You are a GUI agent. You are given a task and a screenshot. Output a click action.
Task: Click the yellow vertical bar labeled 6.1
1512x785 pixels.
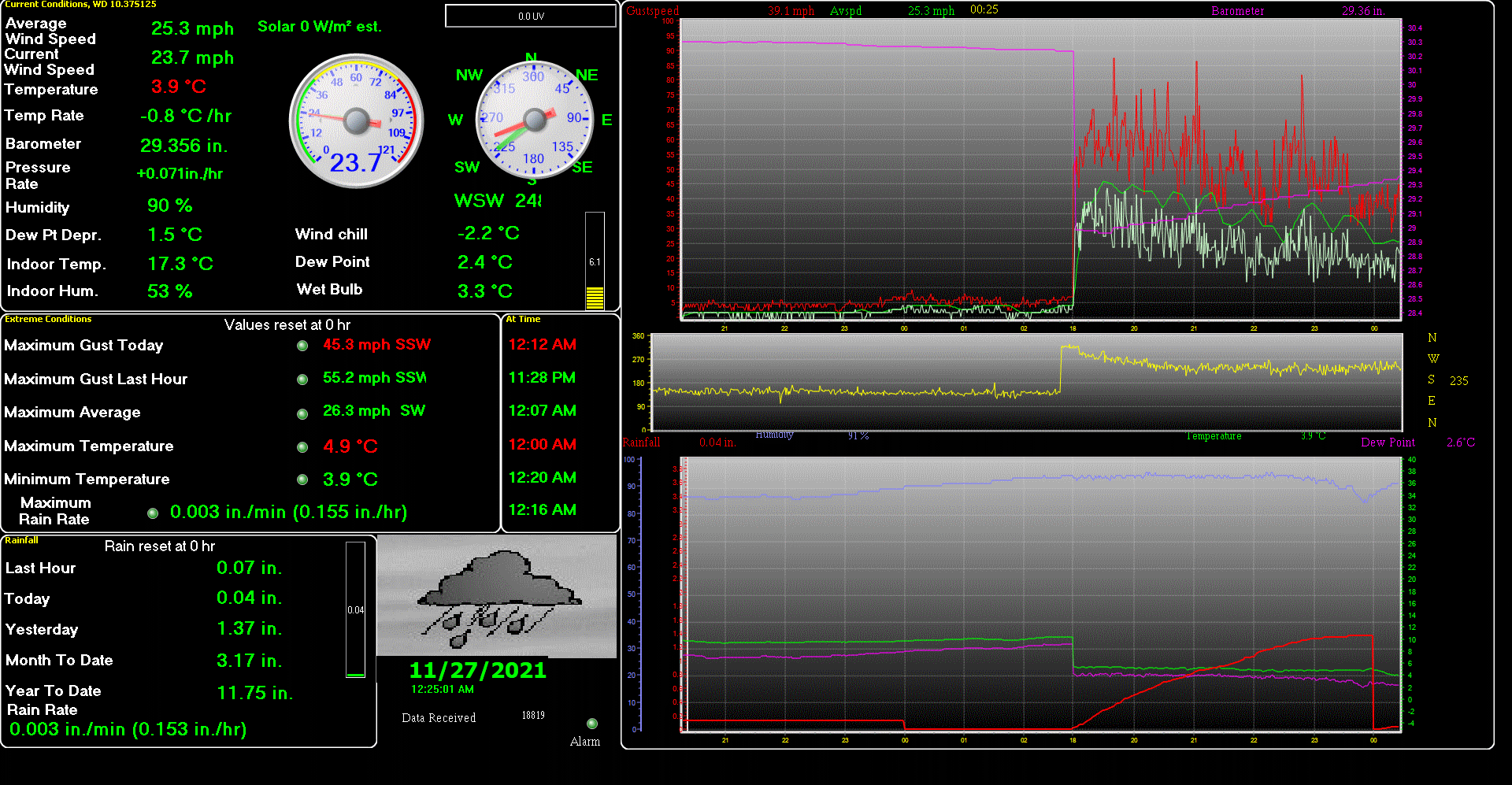(x=595, y=261)
